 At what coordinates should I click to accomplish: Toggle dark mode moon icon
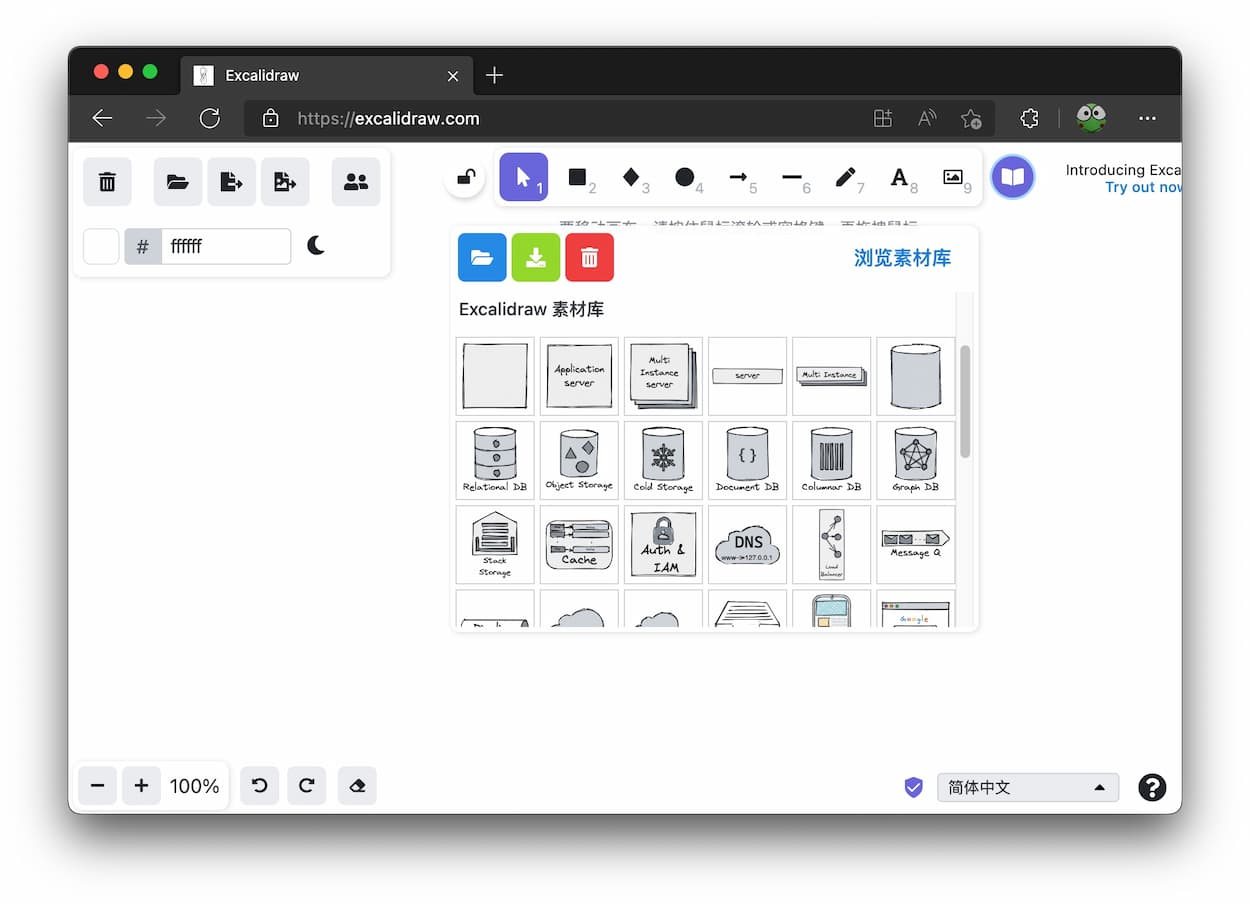coord(316,246)
